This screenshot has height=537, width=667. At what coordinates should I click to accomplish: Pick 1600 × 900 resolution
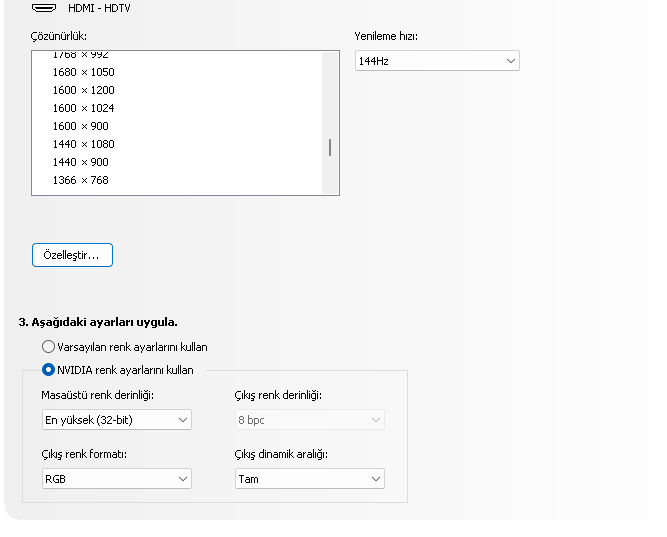tap(80, 126)
